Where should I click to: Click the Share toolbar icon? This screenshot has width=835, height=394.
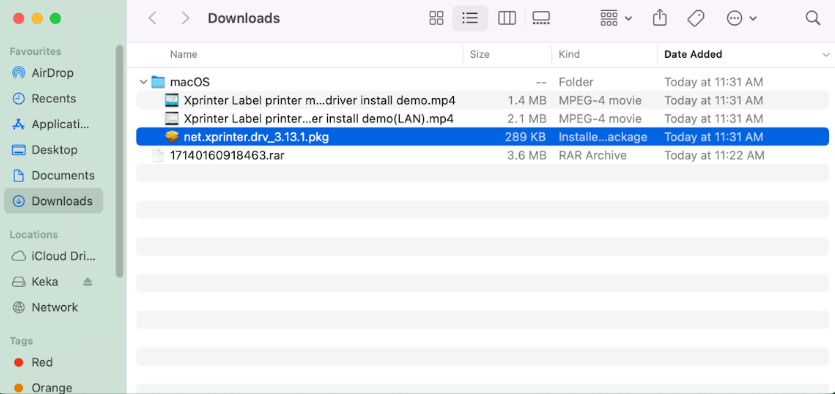[x=659, y=18]
